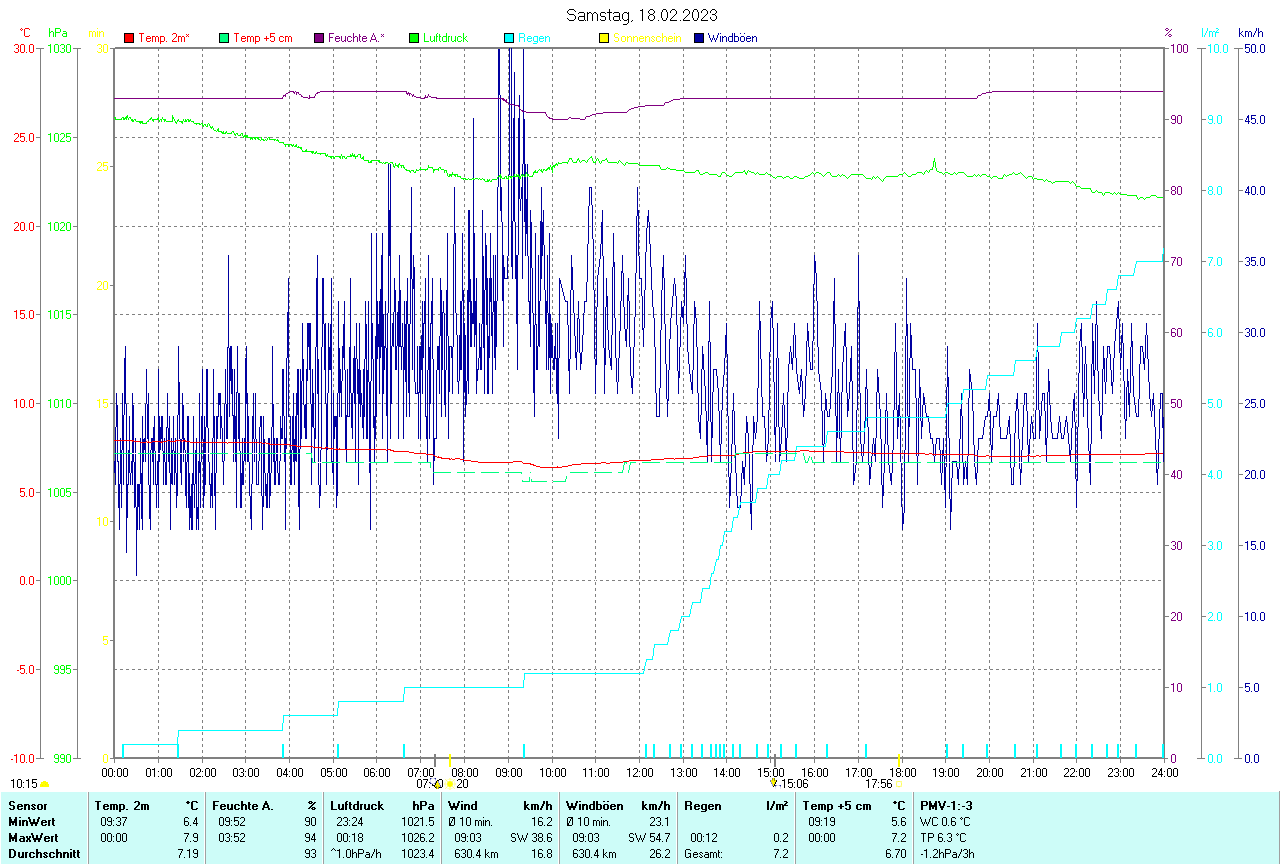Click the '10:15' sunshine duration value
Image resolution: width=1280 pixels, height=864 pixels.
[24, 784]
